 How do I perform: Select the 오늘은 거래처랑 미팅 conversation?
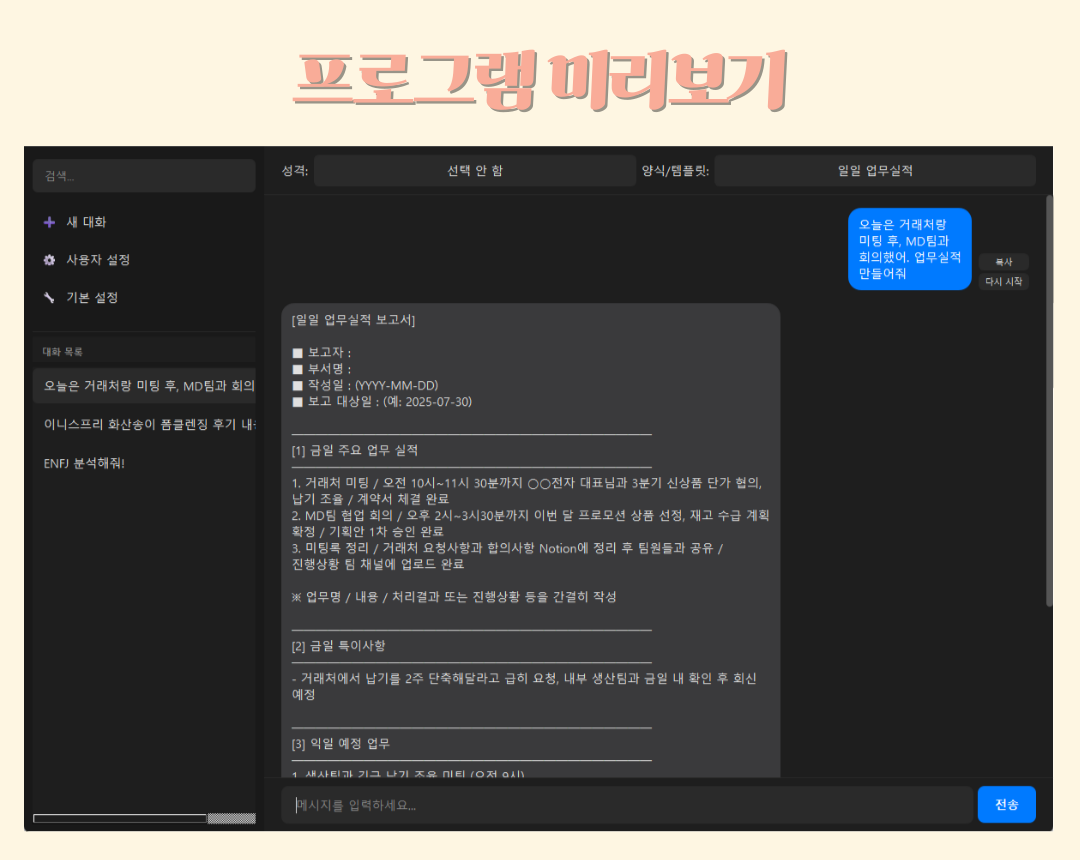pyautogui.click(x=144, y=384)
